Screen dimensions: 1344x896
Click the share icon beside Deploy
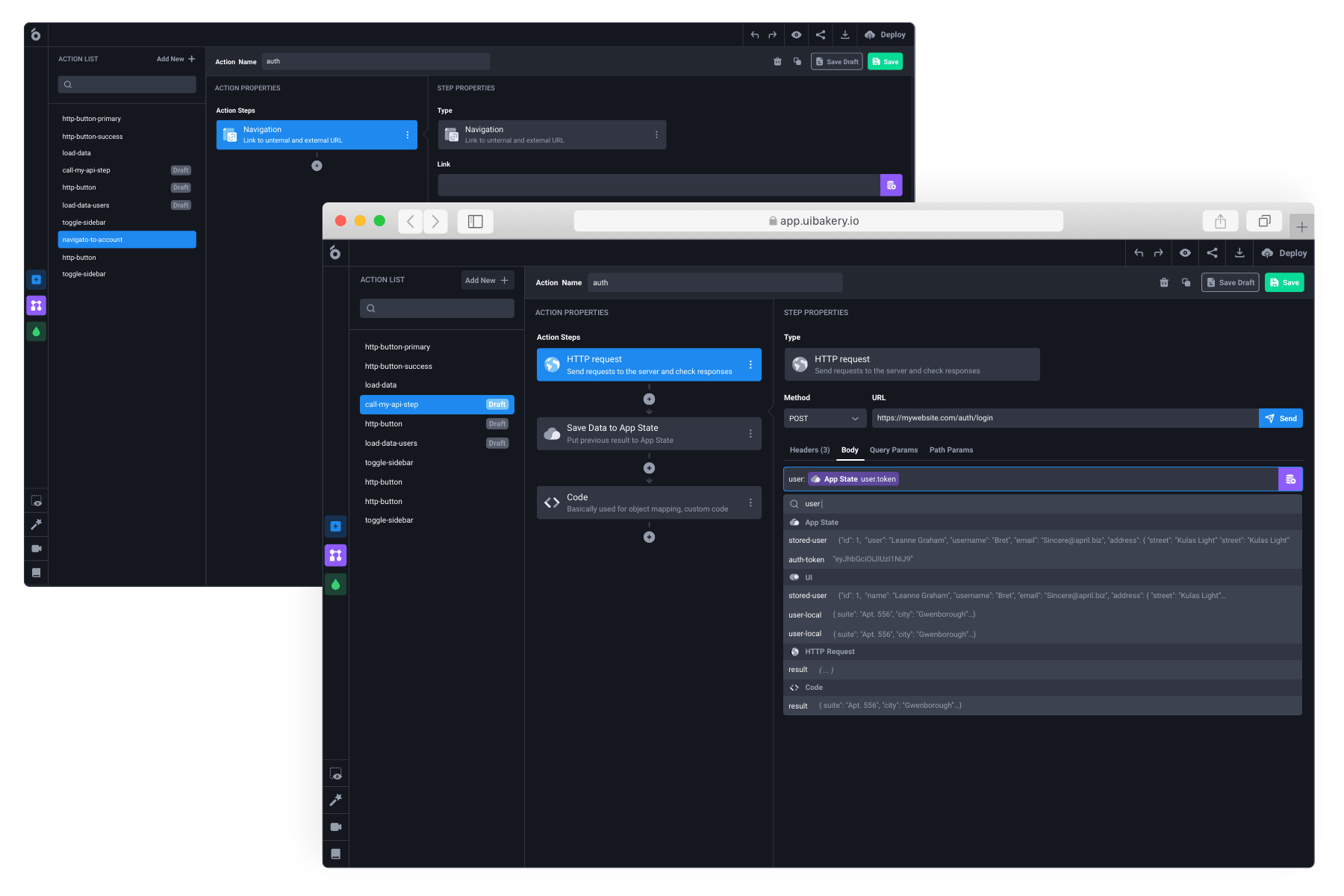(1212, 253)
